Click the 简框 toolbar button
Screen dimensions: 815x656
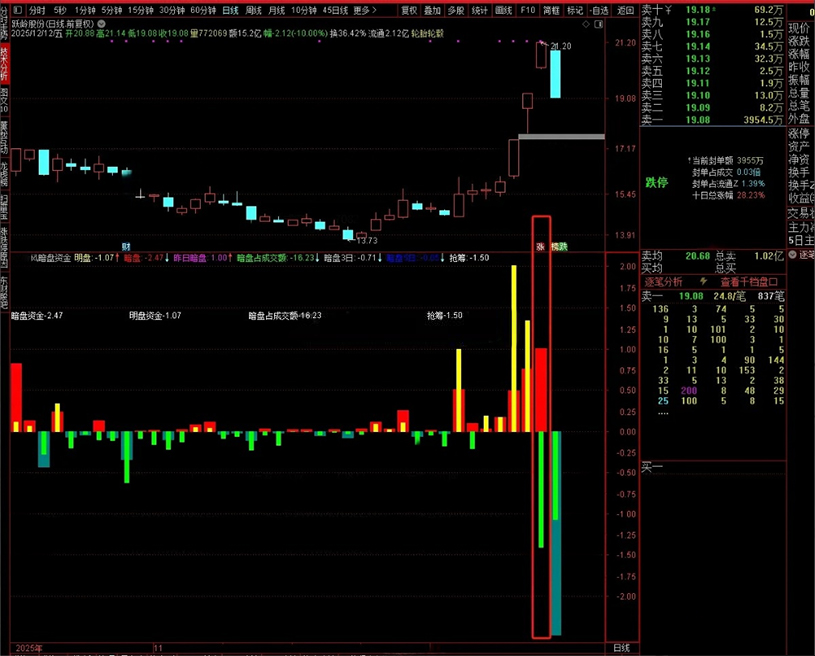[551, 10]
